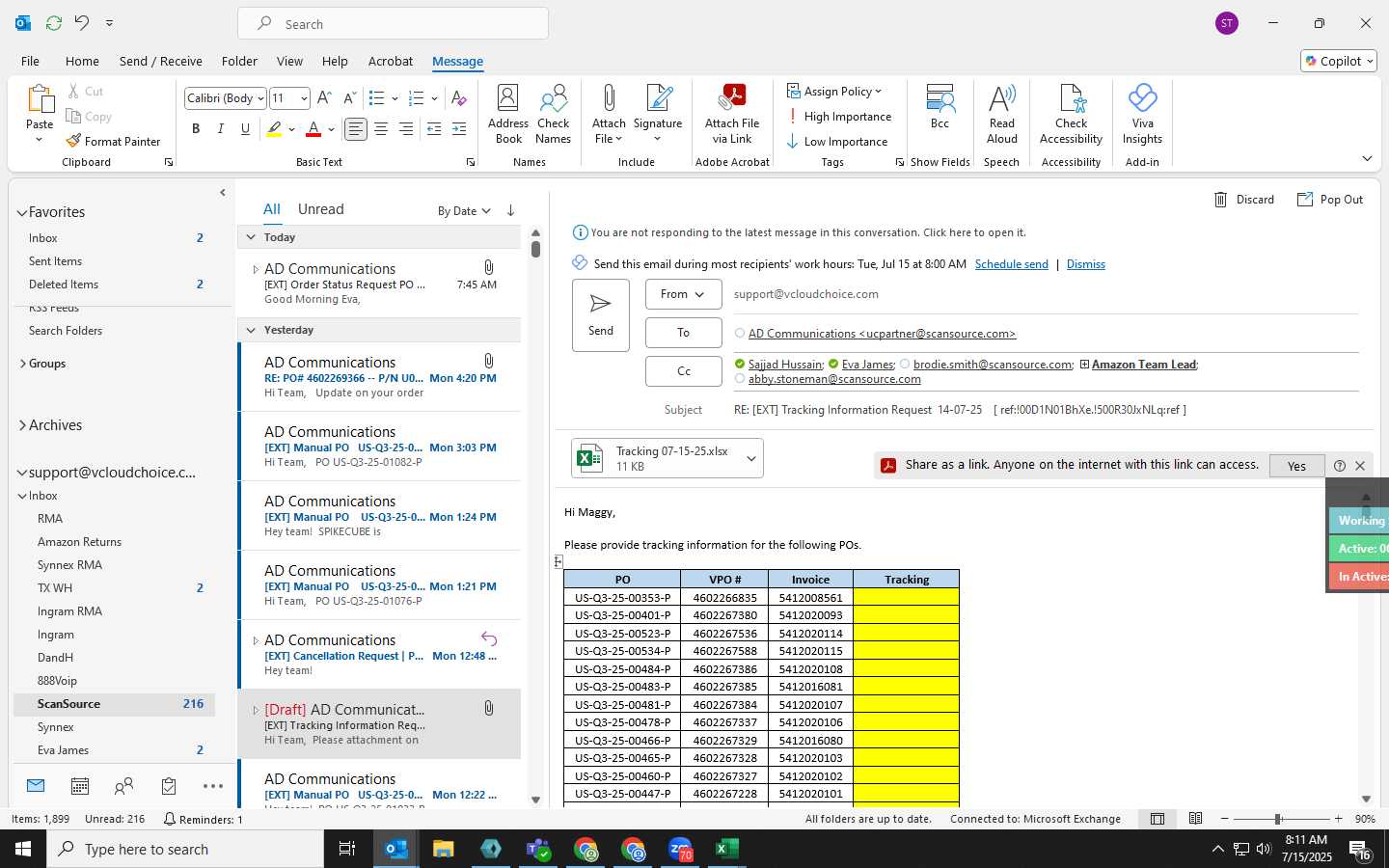The height and width of the screenshot is (868, 1389).
Task: Click the To recipients button
Action: tap(683, 333)
